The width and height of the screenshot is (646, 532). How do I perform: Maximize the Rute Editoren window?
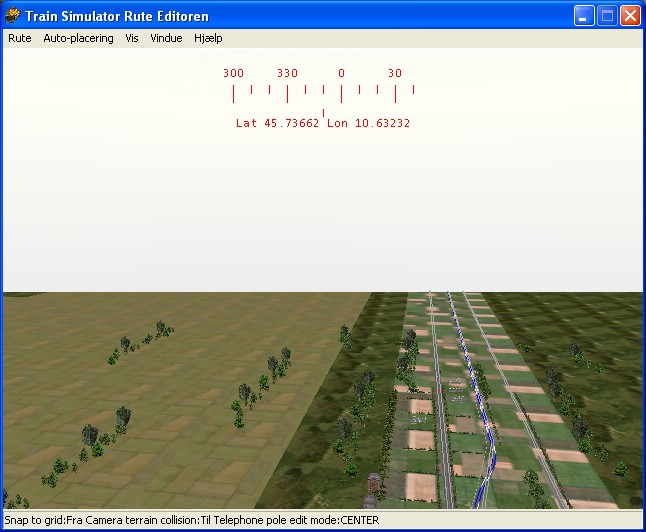click(x=607, y=16)
